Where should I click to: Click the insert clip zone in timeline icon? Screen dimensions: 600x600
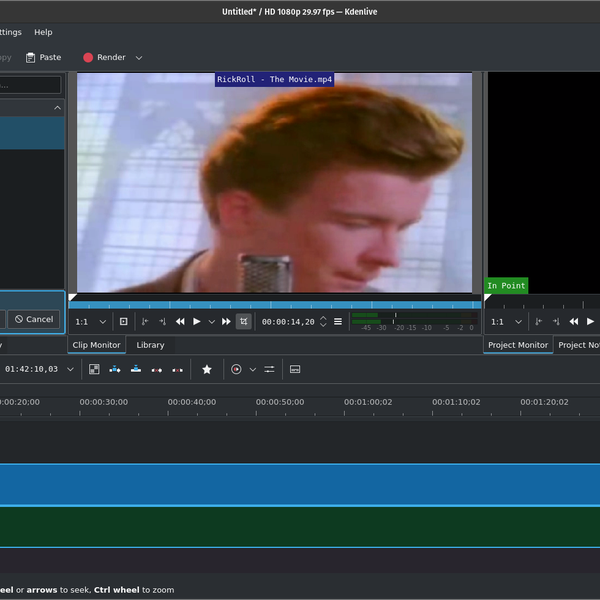(x=115, y=369)
